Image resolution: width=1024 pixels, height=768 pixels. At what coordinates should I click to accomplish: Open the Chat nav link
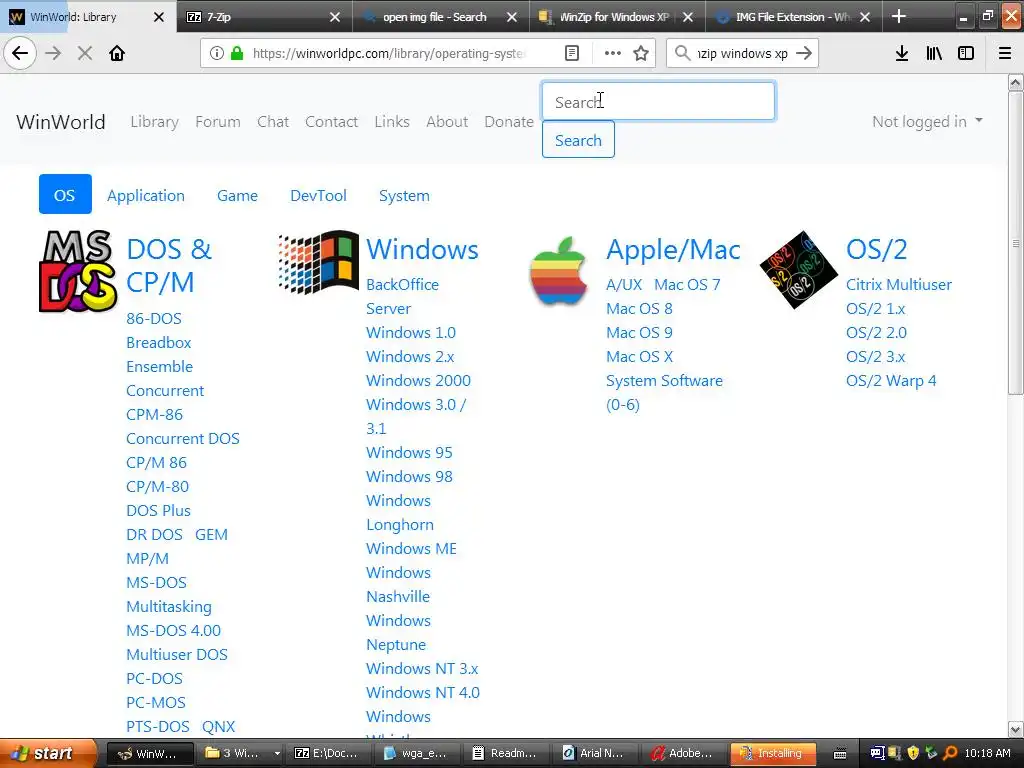272,121
